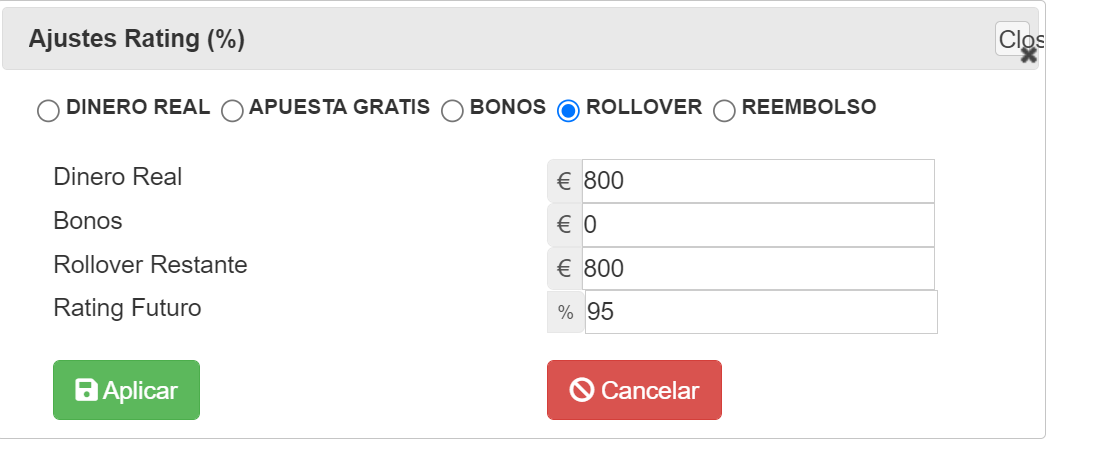Select the BONOS radio option
This screenshot has height=465, width=1112.
(x=452, y=111)
